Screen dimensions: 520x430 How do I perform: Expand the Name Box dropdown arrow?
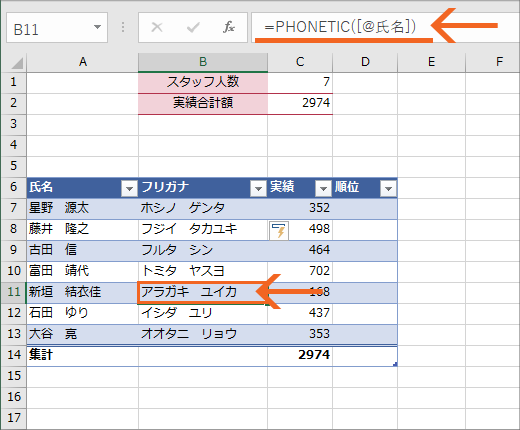click(97, 27)
